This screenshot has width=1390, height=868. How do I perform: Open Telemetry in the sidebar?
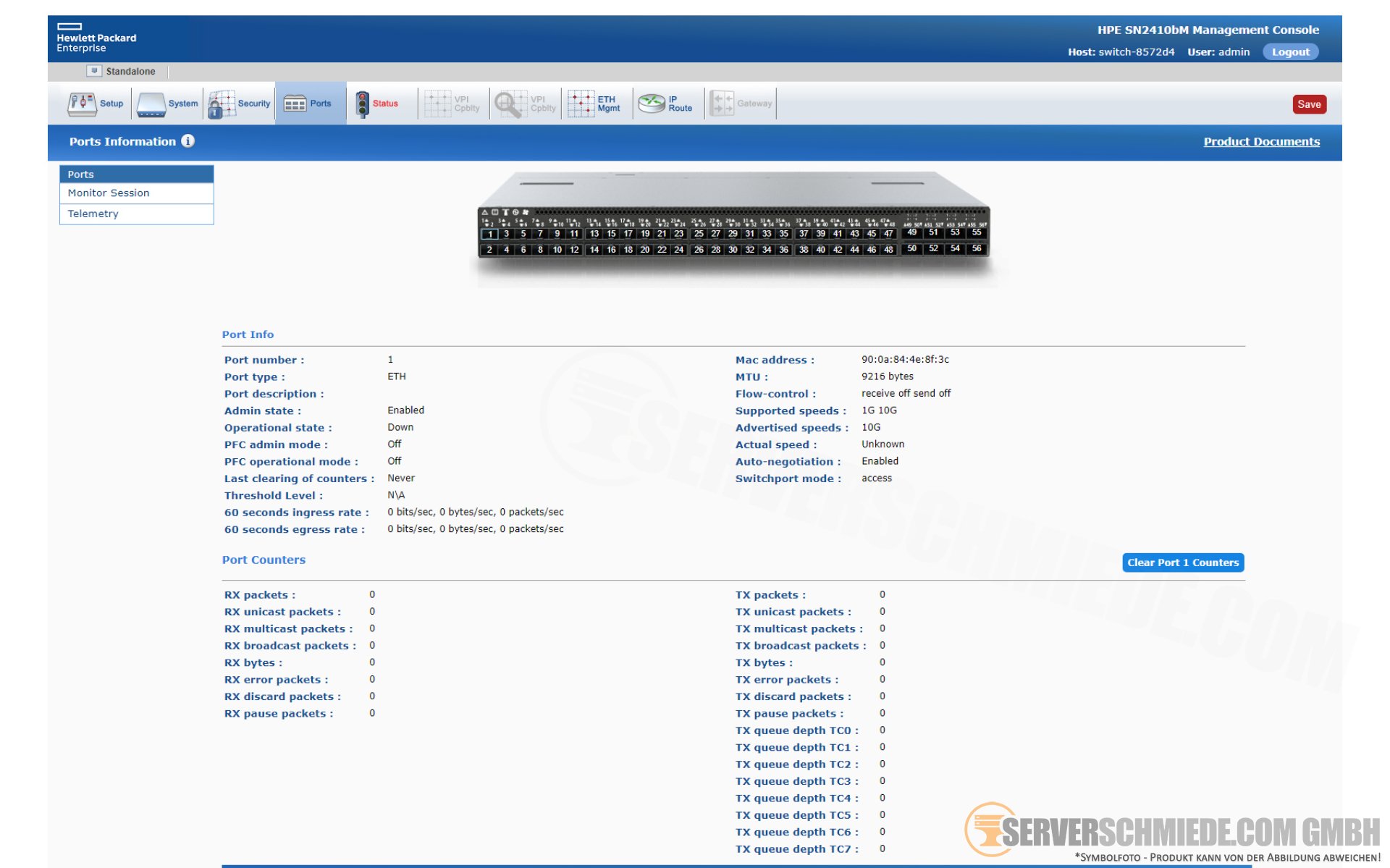pyautogui.click(x=93, y=214)
